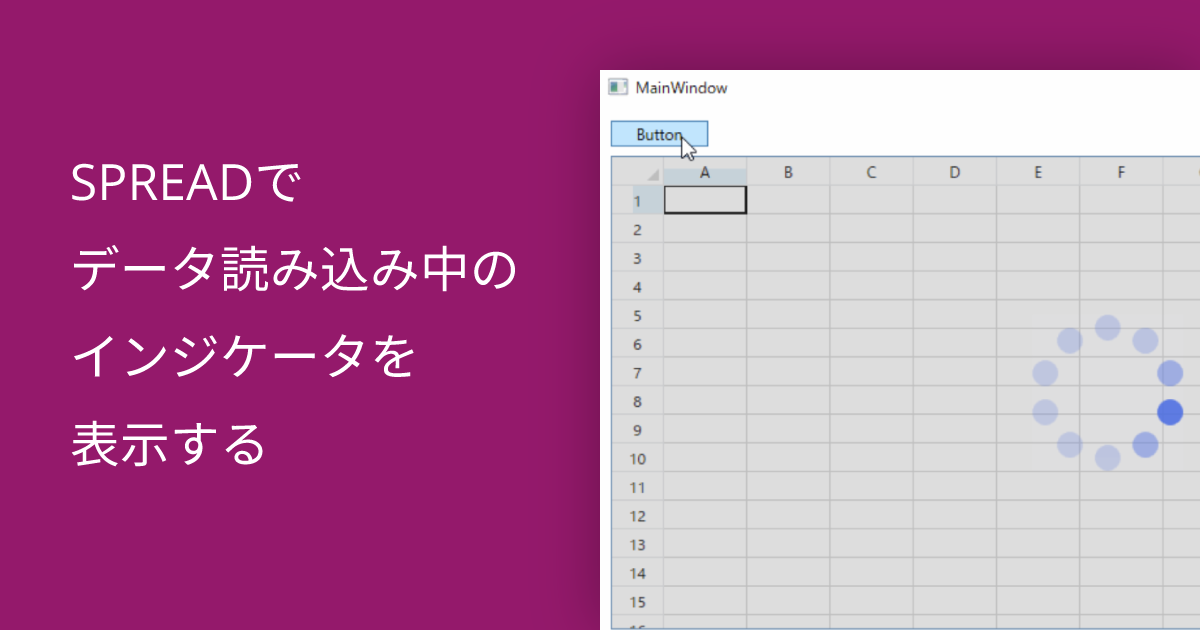Select cell A1 in the spreadsheet

click(x=705, y=200)
